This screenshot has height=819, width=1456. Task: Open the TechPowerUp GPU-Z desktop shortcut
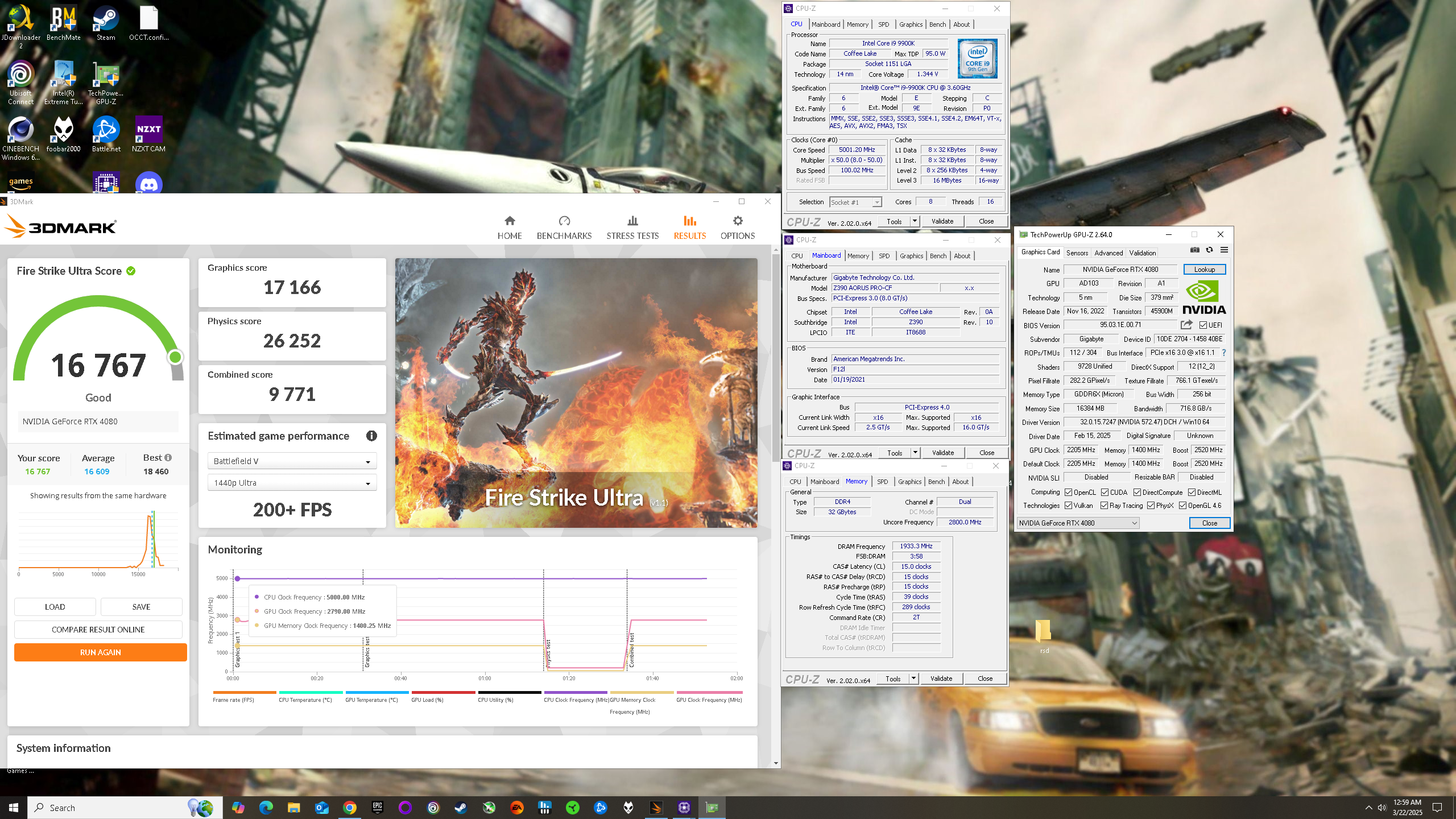pos(106,82)
